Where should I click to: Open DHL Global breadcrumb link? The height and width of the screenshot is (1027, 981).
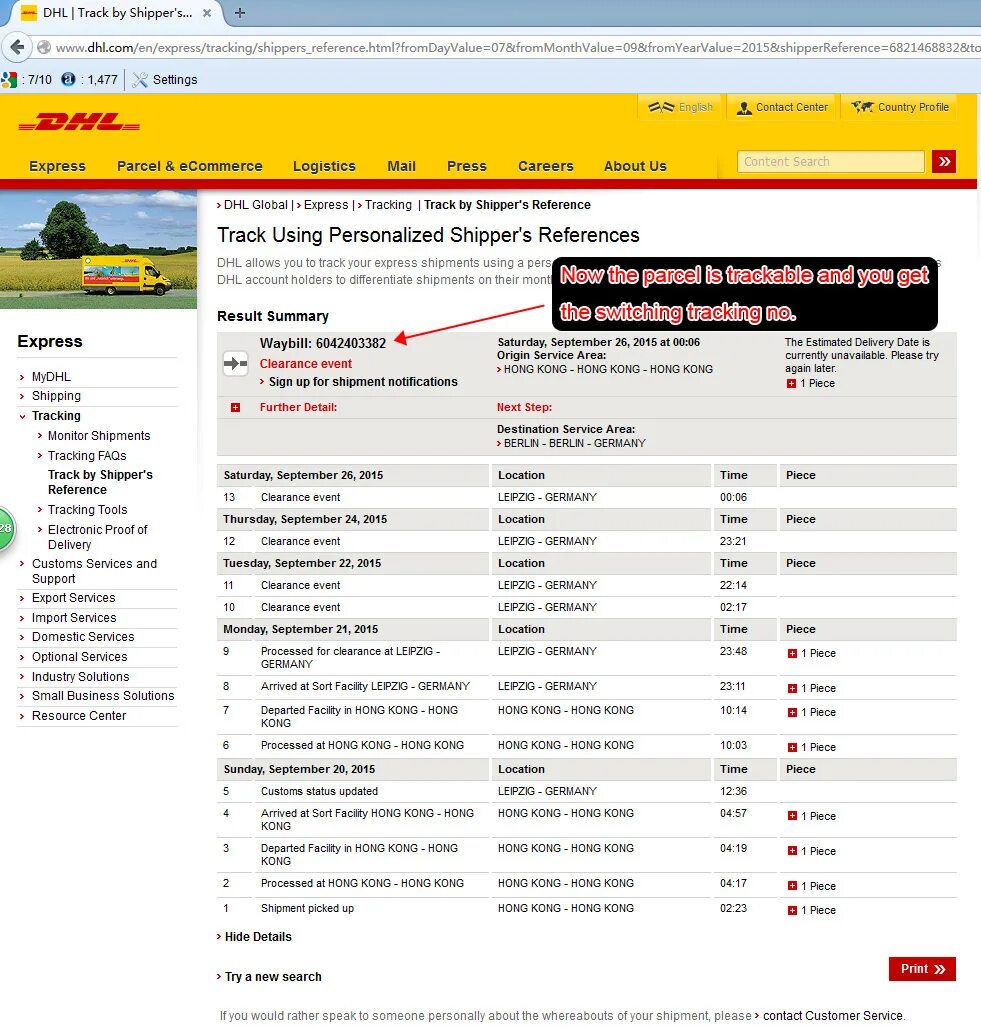[255, 205]
